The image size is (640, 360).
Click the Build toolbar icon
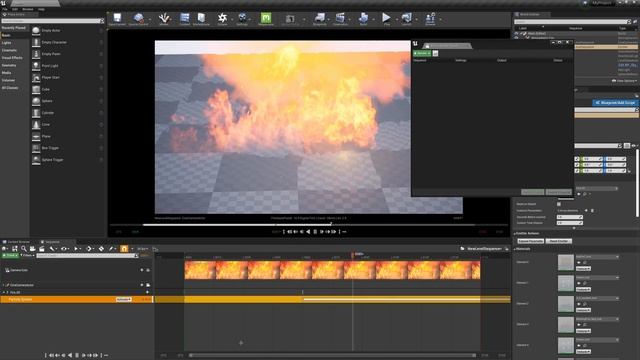(x=363, y=18)
